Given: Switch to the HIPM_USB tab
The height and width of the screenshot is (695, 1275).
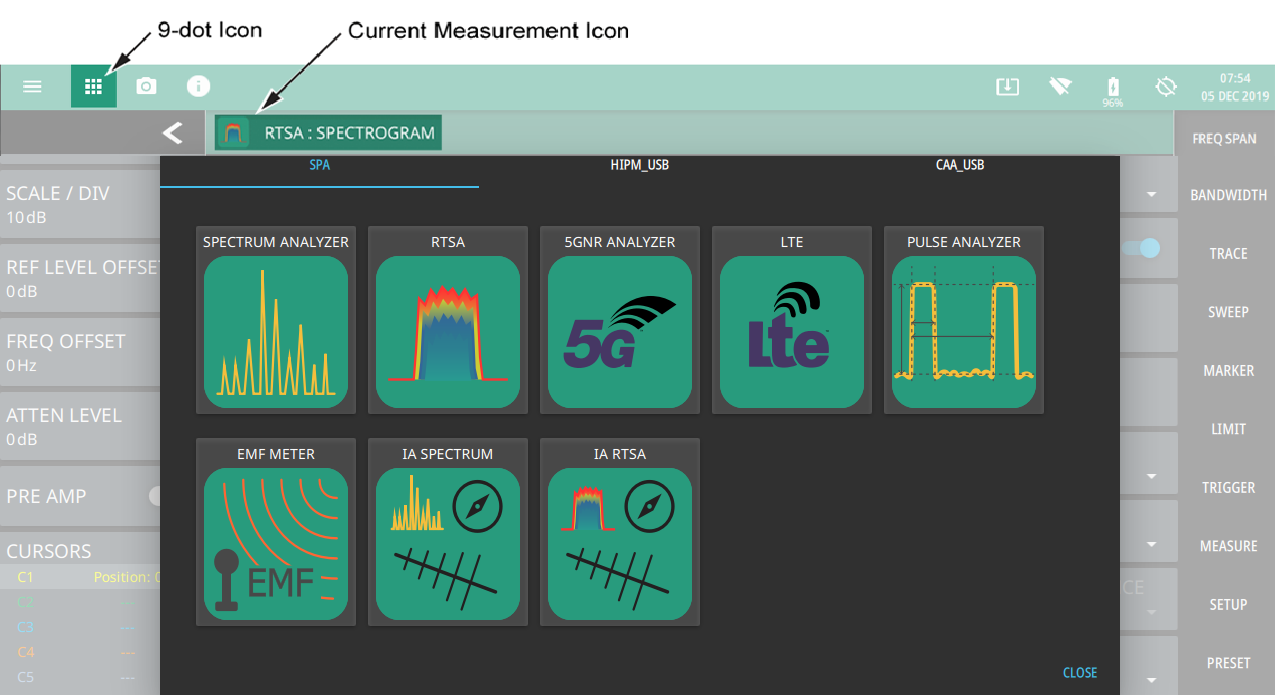Looking at the screenshot, I should point(639,165).
